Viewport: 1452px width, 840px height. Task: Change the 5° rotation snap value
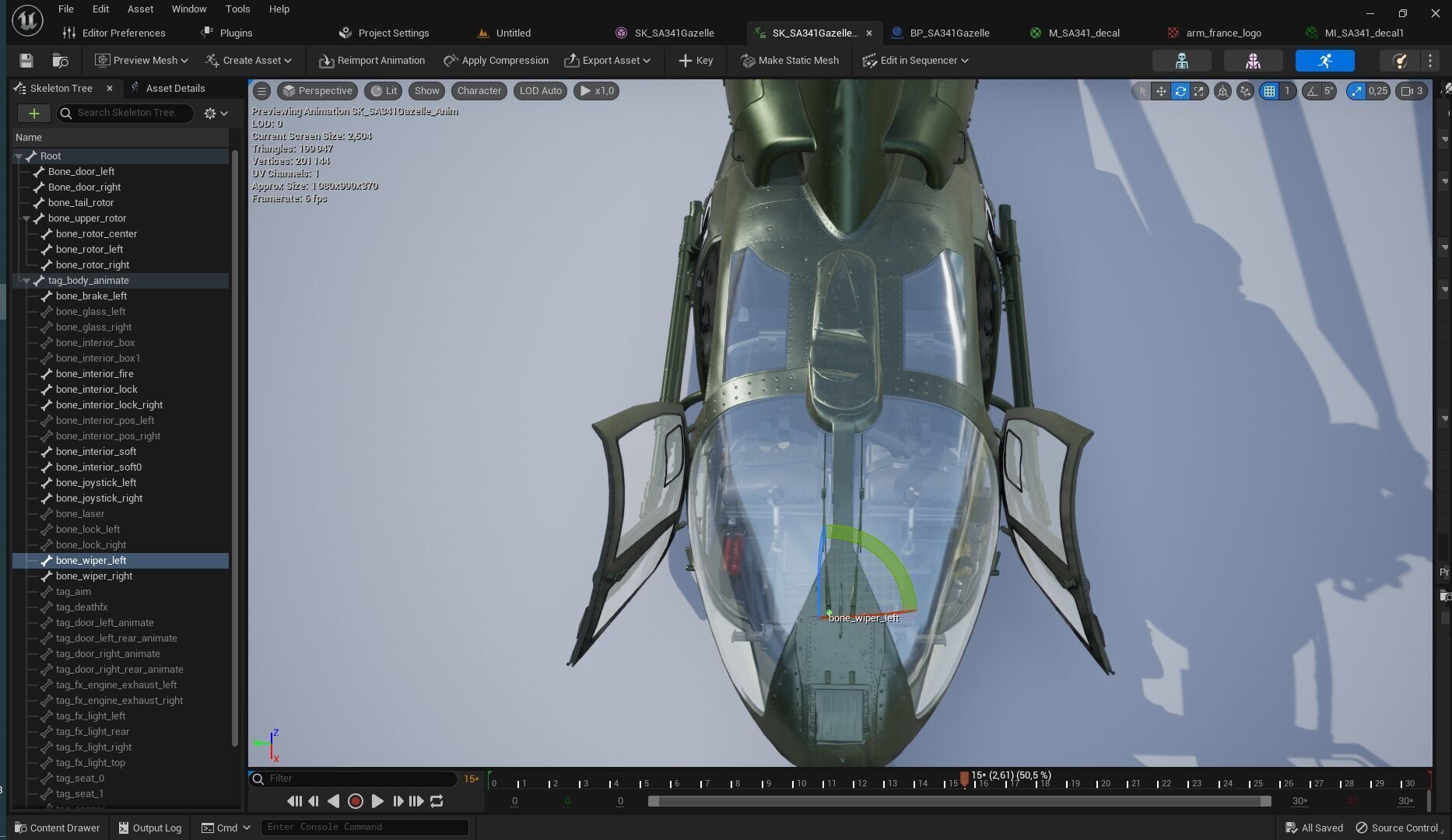point(1329,91)
